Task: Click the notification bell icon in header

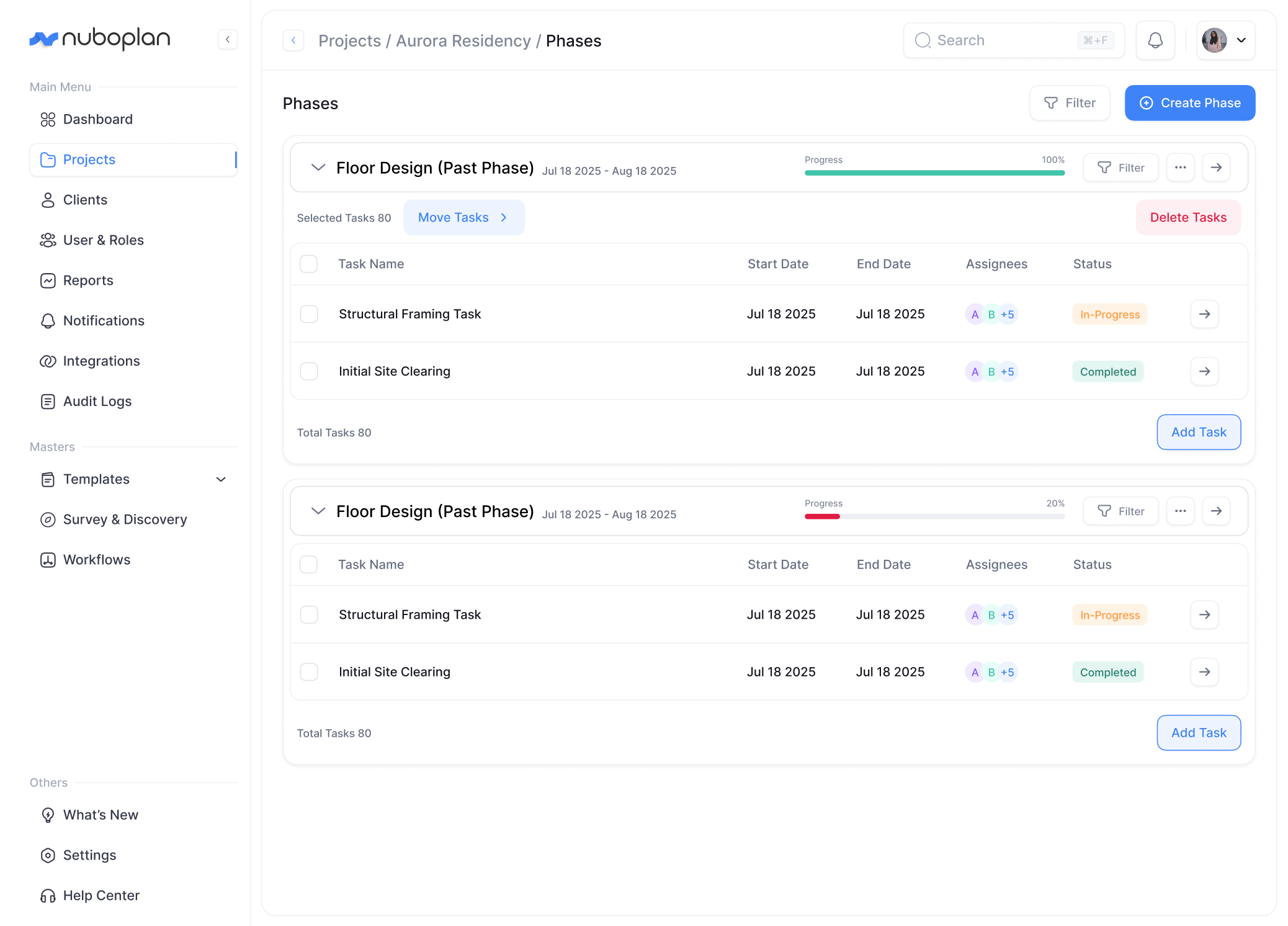Action: 1155,40
